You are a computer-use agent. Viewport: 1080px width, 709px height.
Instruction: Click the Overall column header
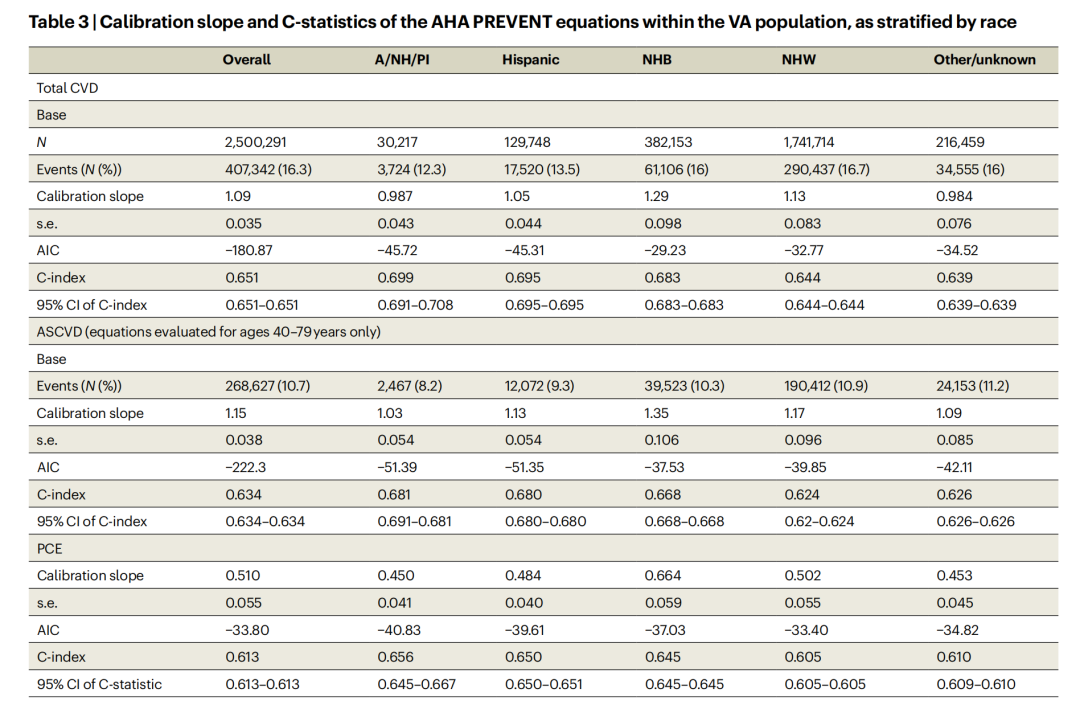[x=247, y=60]
